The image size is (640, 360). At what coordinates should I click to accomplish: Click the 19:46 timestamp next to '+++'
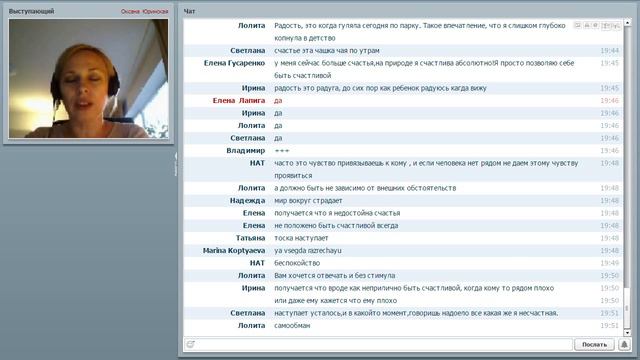pos(609,151)
